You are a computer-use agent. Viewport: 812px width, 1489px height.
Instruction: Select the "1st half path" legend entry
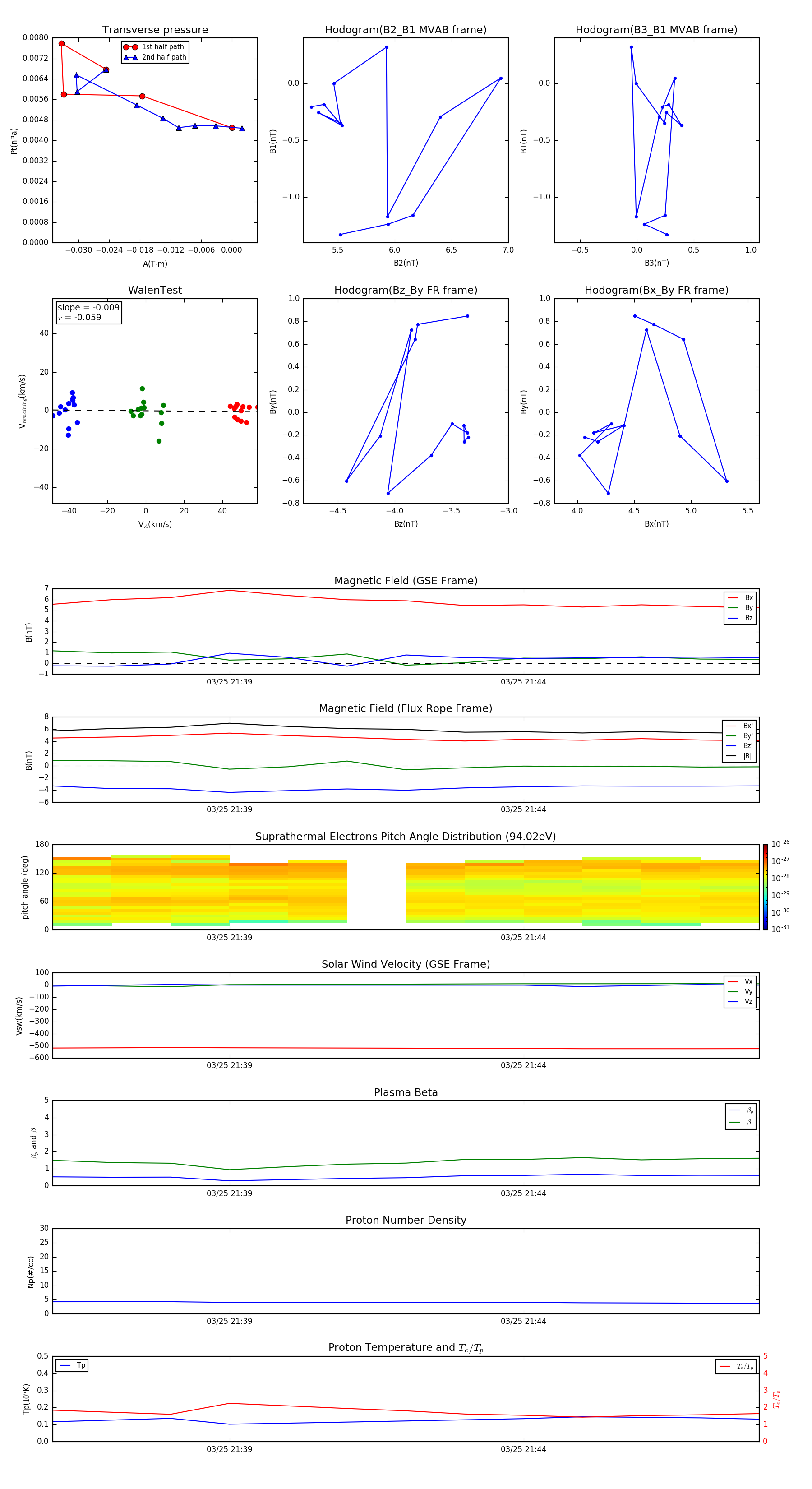[154, 47]
